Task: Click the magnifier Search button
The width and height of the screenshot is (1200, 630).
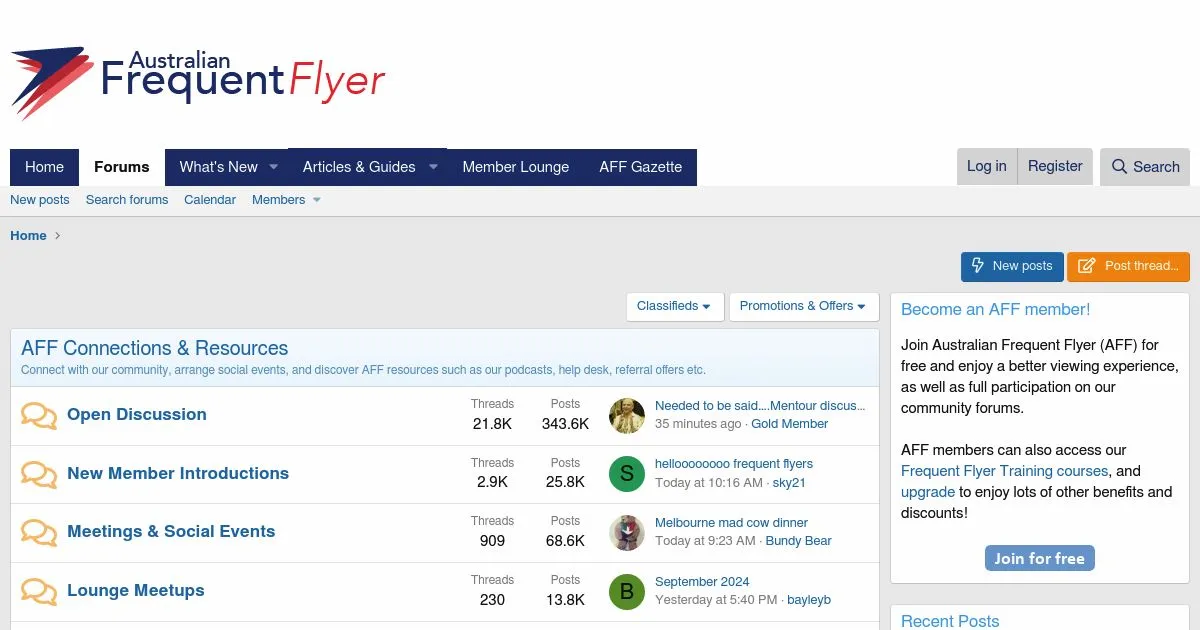Action: click(1145, 167)
